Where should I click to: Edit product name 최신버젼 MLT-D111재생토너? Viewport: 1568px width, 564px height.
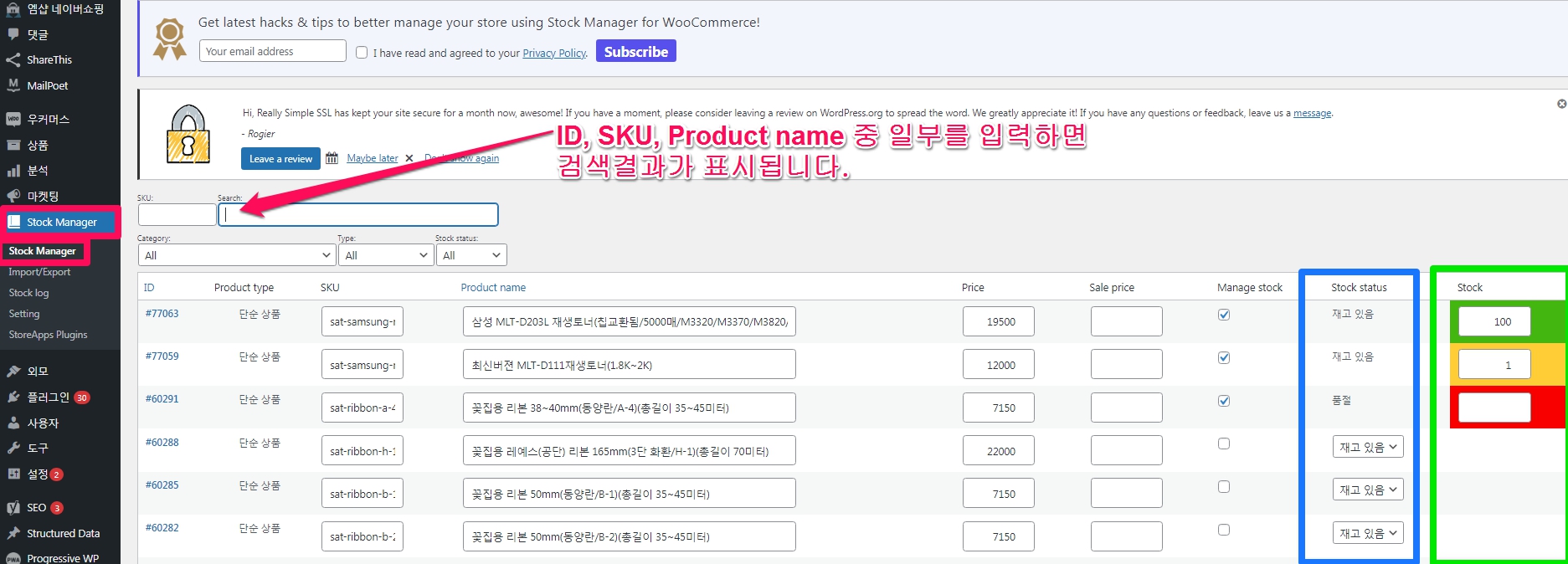629,365
